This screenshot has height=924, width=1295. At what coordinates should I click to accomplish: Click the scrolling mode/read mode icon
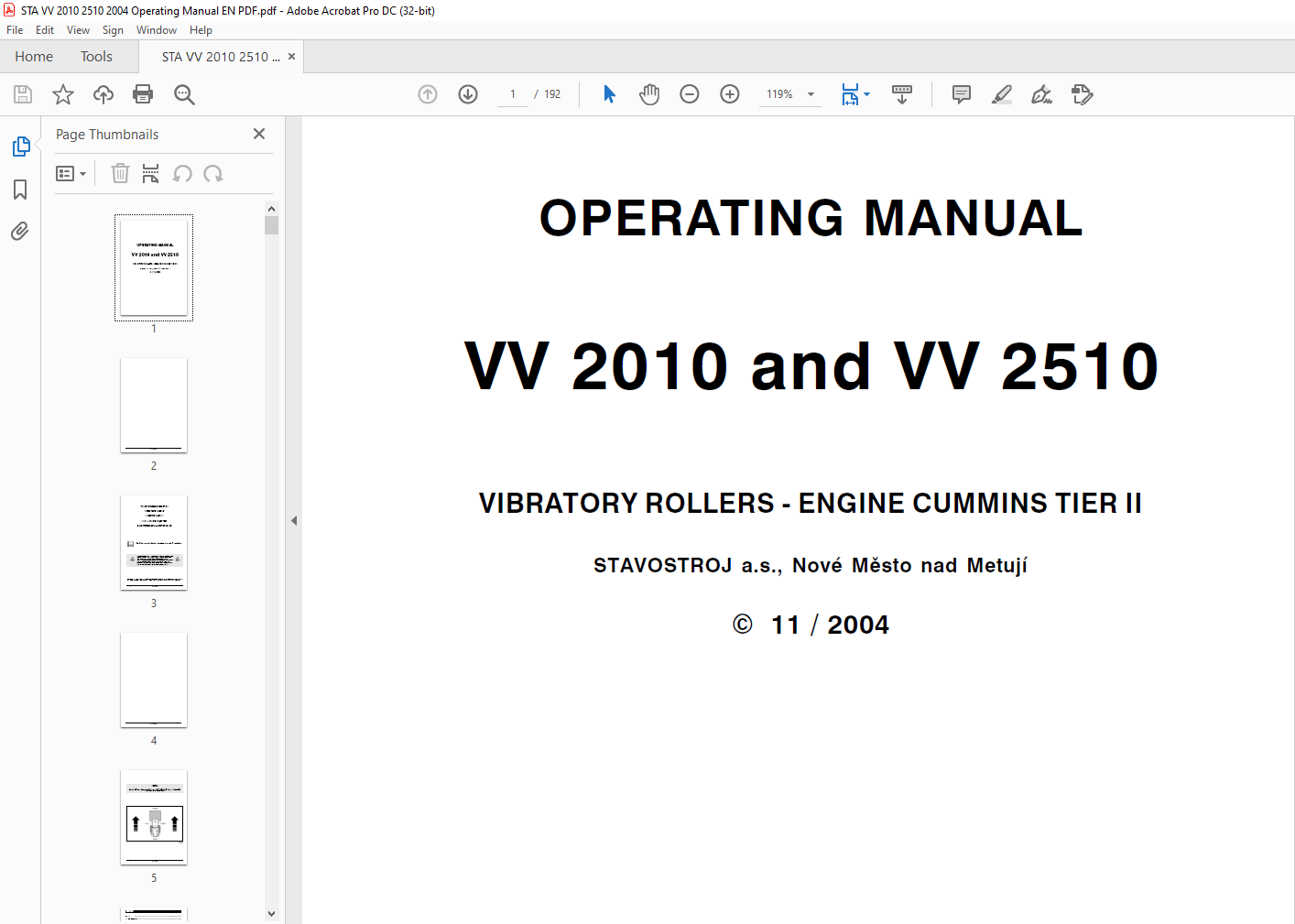coord(902,94)
